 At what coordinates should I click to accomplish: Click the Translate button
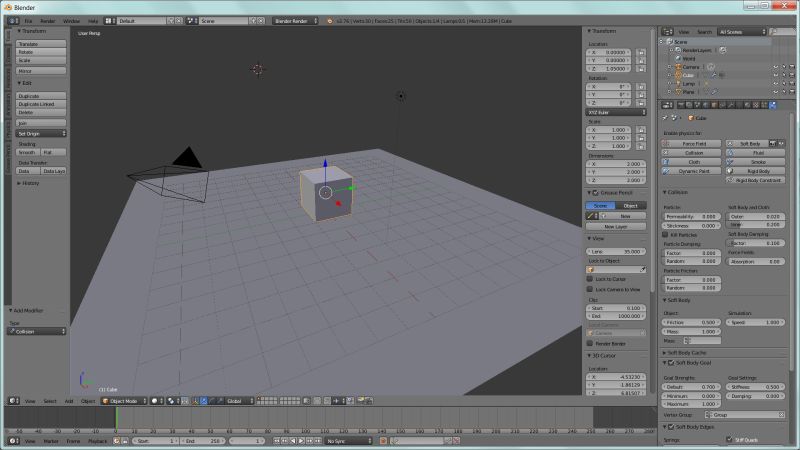(x=41, y=44)
